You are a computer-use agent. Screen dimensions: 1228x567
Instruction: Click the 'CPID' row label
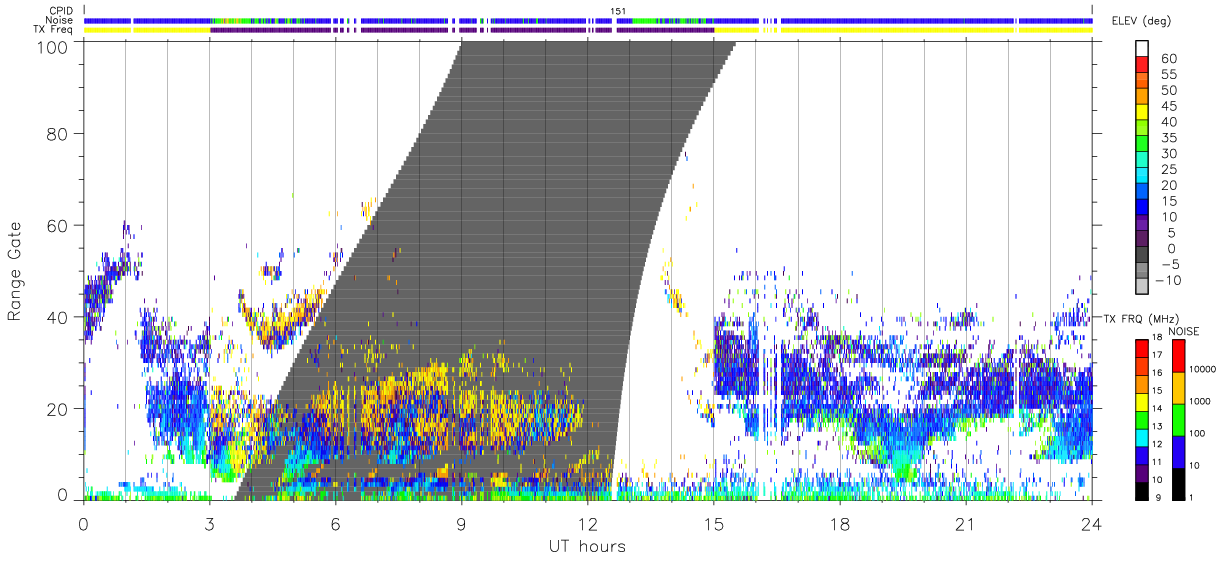pyautogui.click(x=62, y=10)
